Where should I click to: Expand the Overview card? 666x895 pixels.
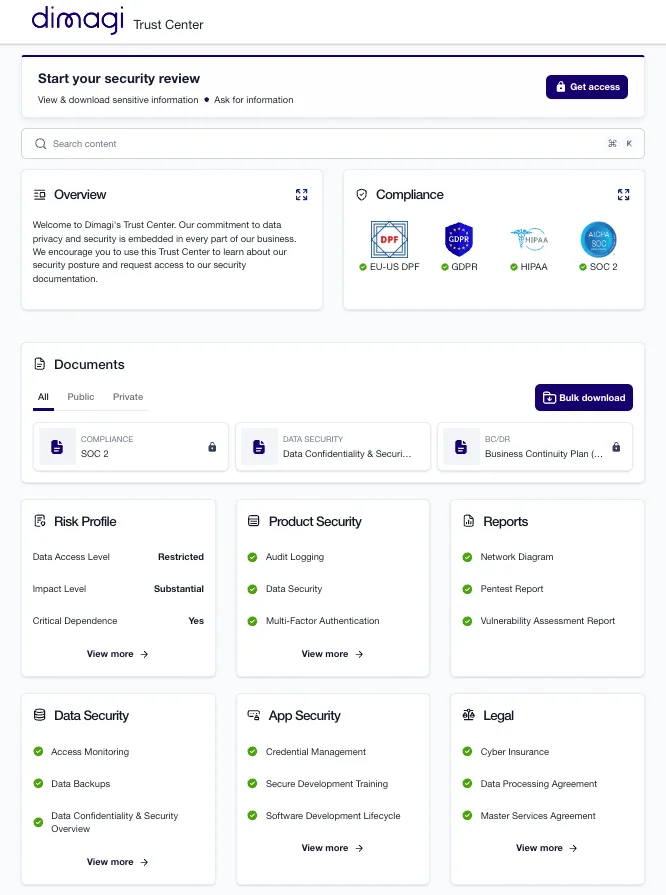pos(301,195)
